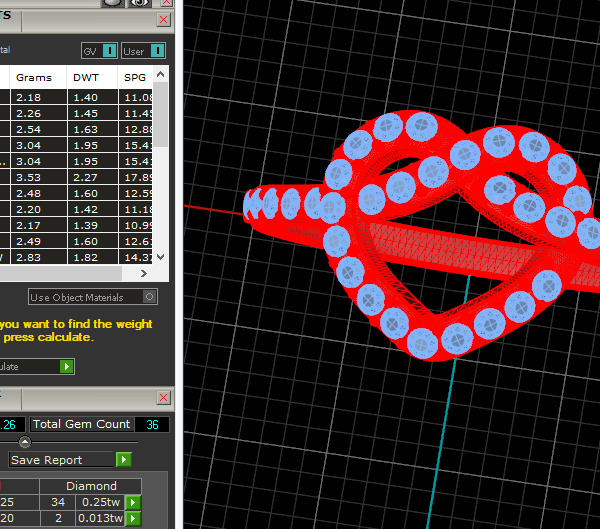Click green arrow for 0.013tw diamond row
The height and width of the screenshot is (529, 600).
point(132,518)
